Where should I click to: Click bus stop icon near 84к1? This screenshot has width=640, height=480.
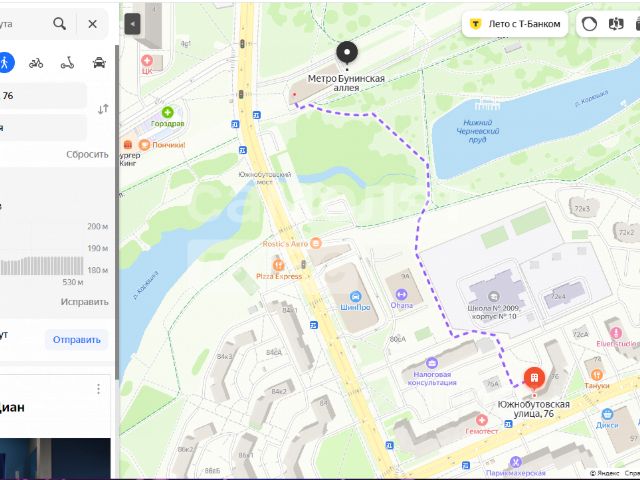coord(313,325)
